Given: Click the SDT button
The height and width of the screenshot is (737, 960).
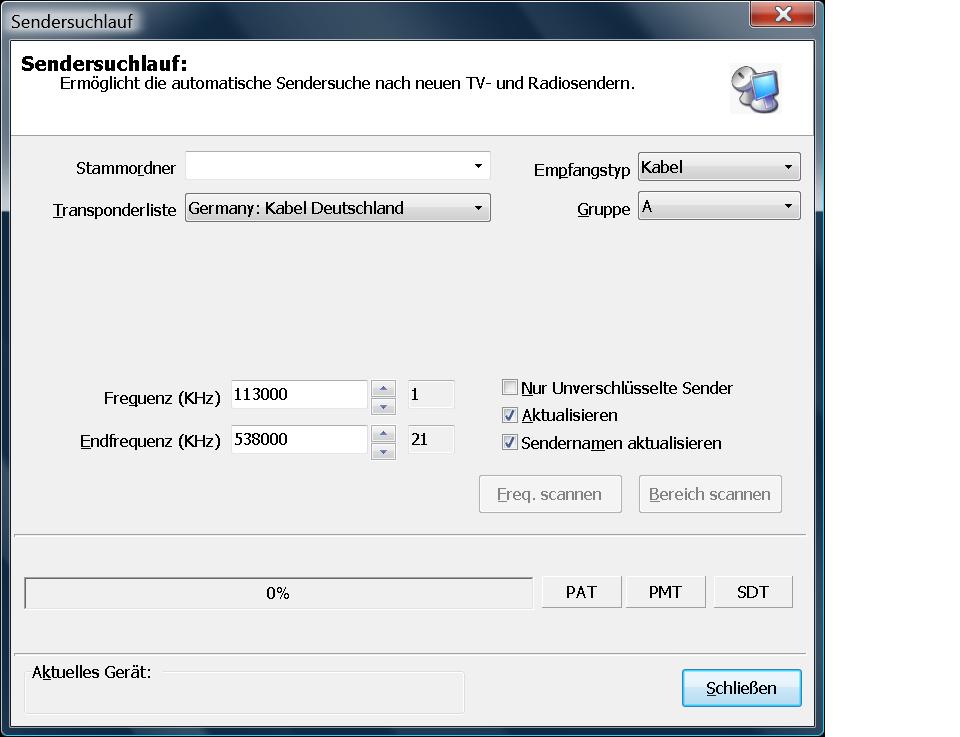Looking at the screenshot, I should coord(753,592).
